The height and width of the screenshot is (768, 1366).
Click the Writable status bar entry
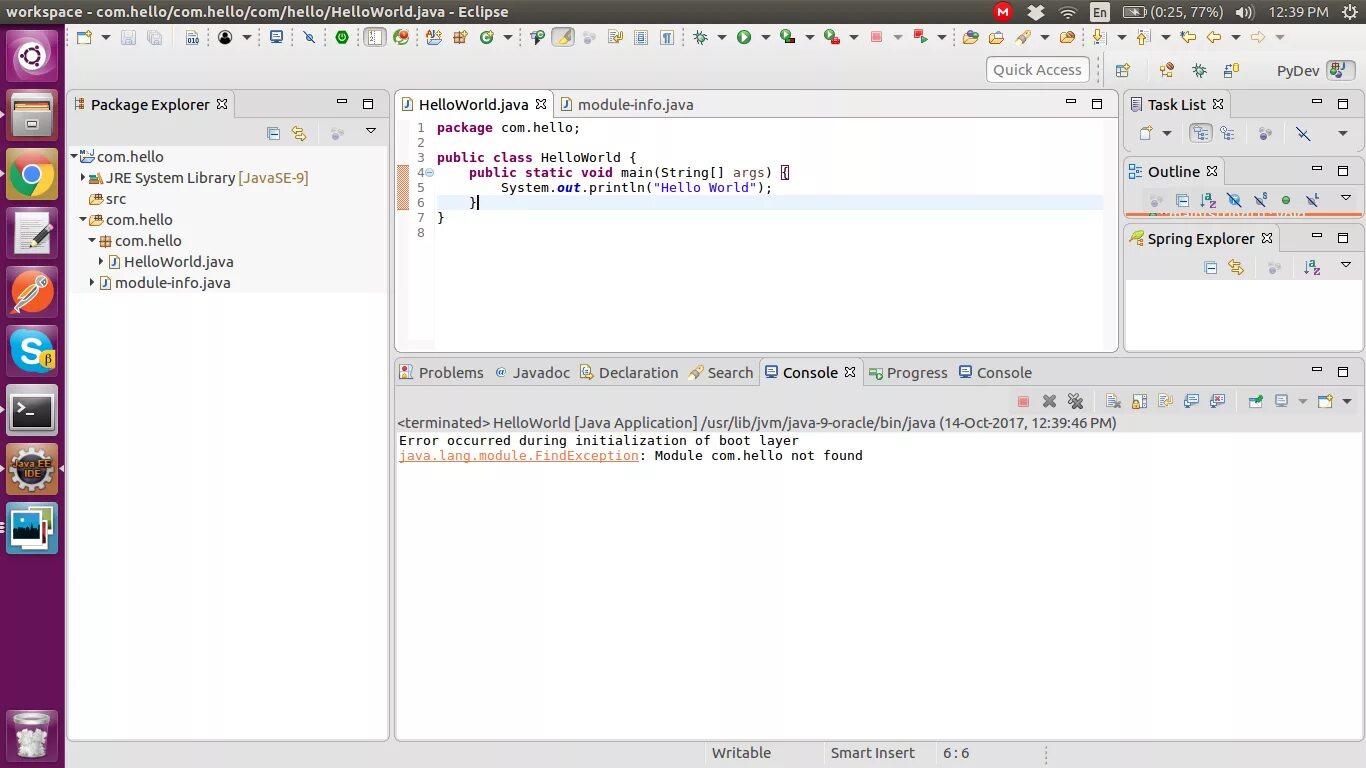(741, 753)
